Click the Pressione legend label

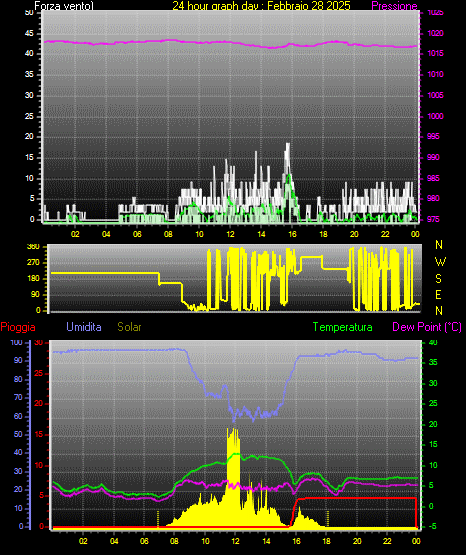pyautogui.click(x=394, y=6)
